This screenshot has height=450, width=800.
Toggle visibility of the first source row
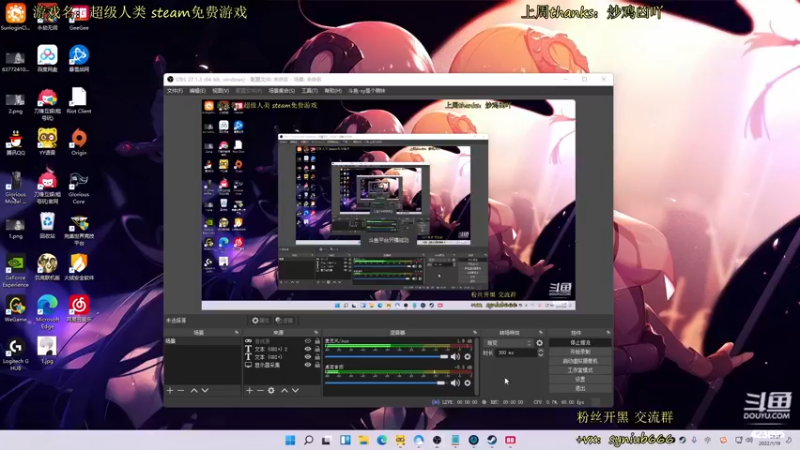click(308, 341)
